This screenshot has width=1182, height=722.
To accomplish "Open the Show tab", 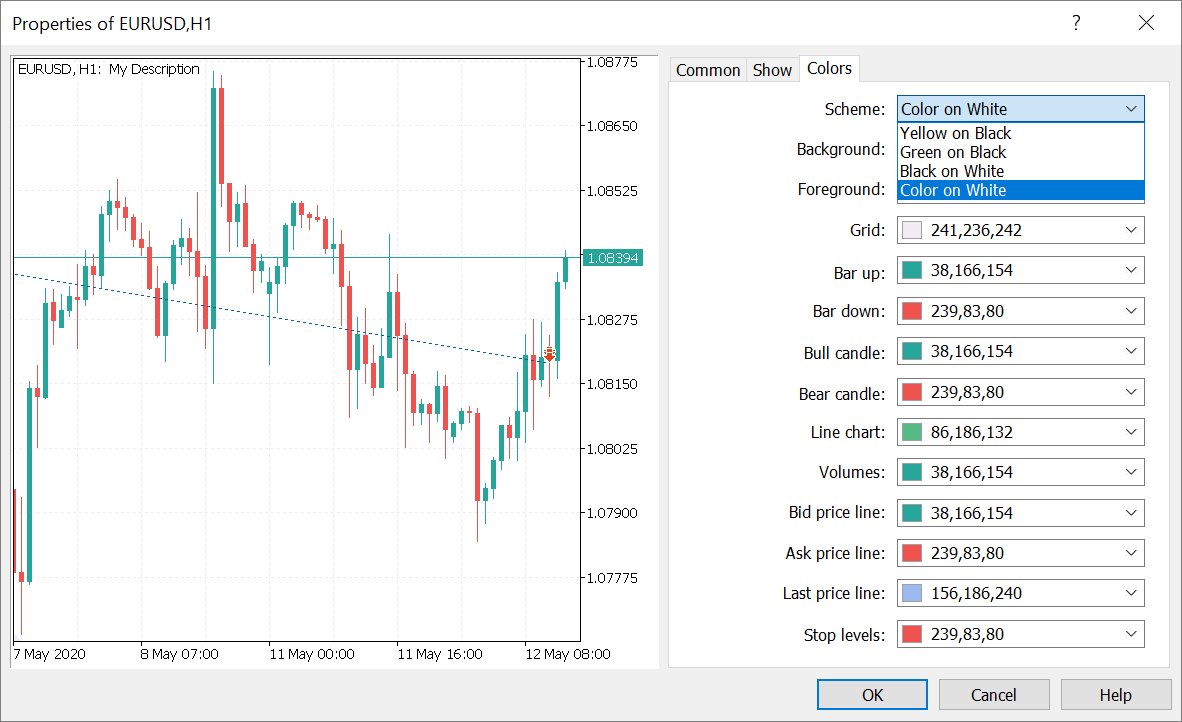I will tap(772, 70).
